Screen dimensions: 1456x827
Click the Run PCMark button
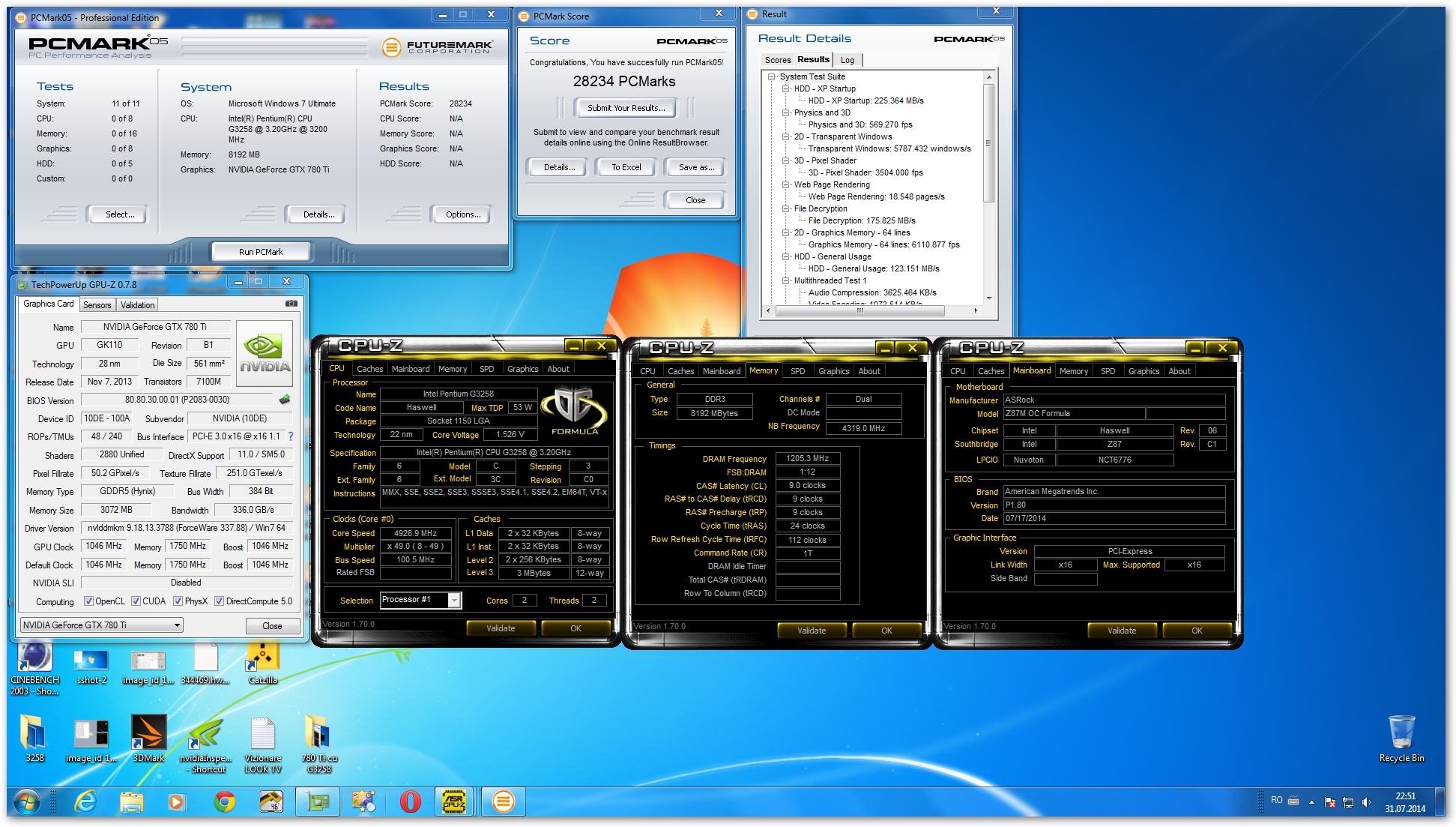point(261,252)
